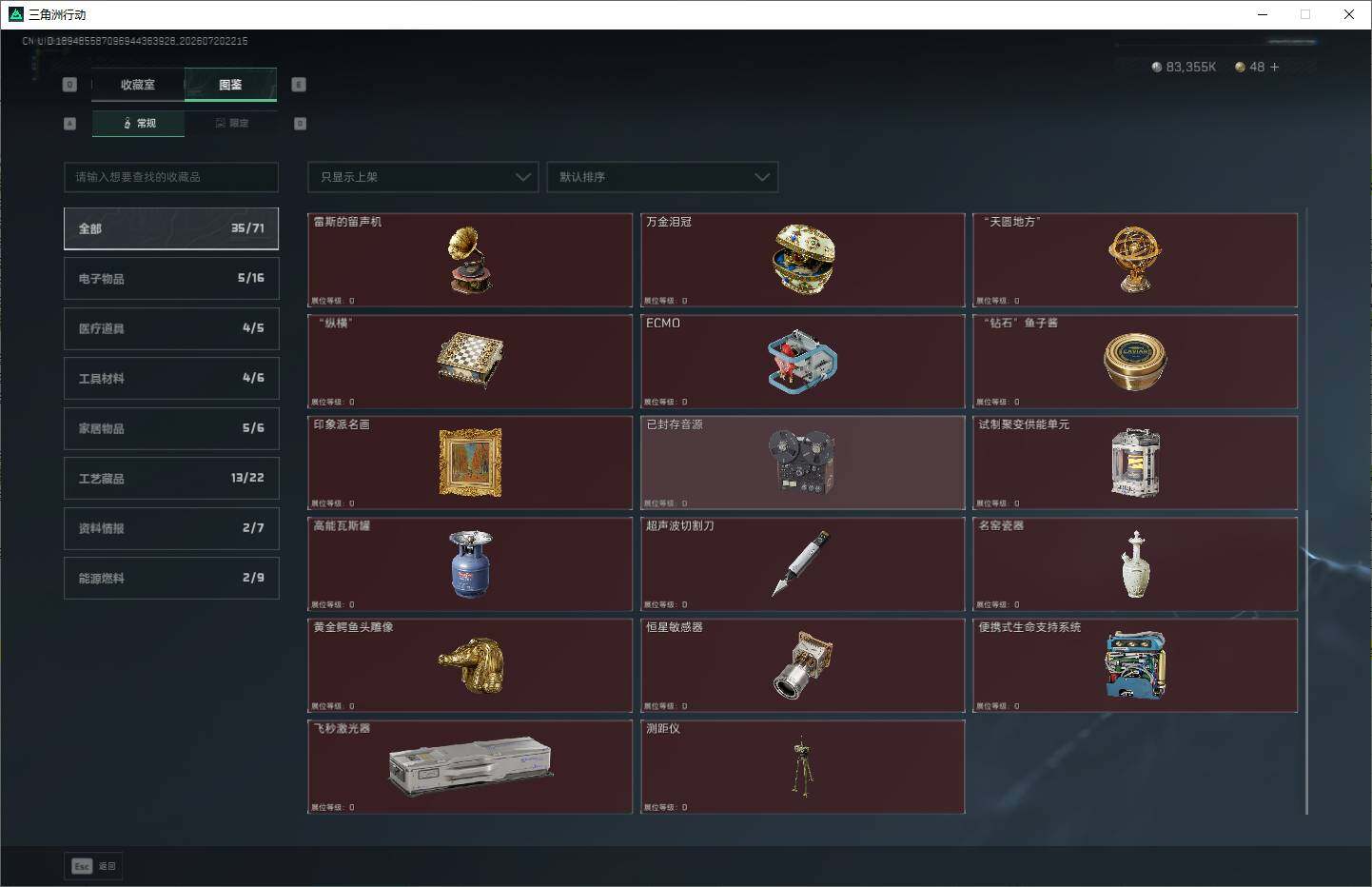The width and height of the screenshot is (1372, 887).
Task: Select the 限定 sub-tab
Action: tap(231, 123)
